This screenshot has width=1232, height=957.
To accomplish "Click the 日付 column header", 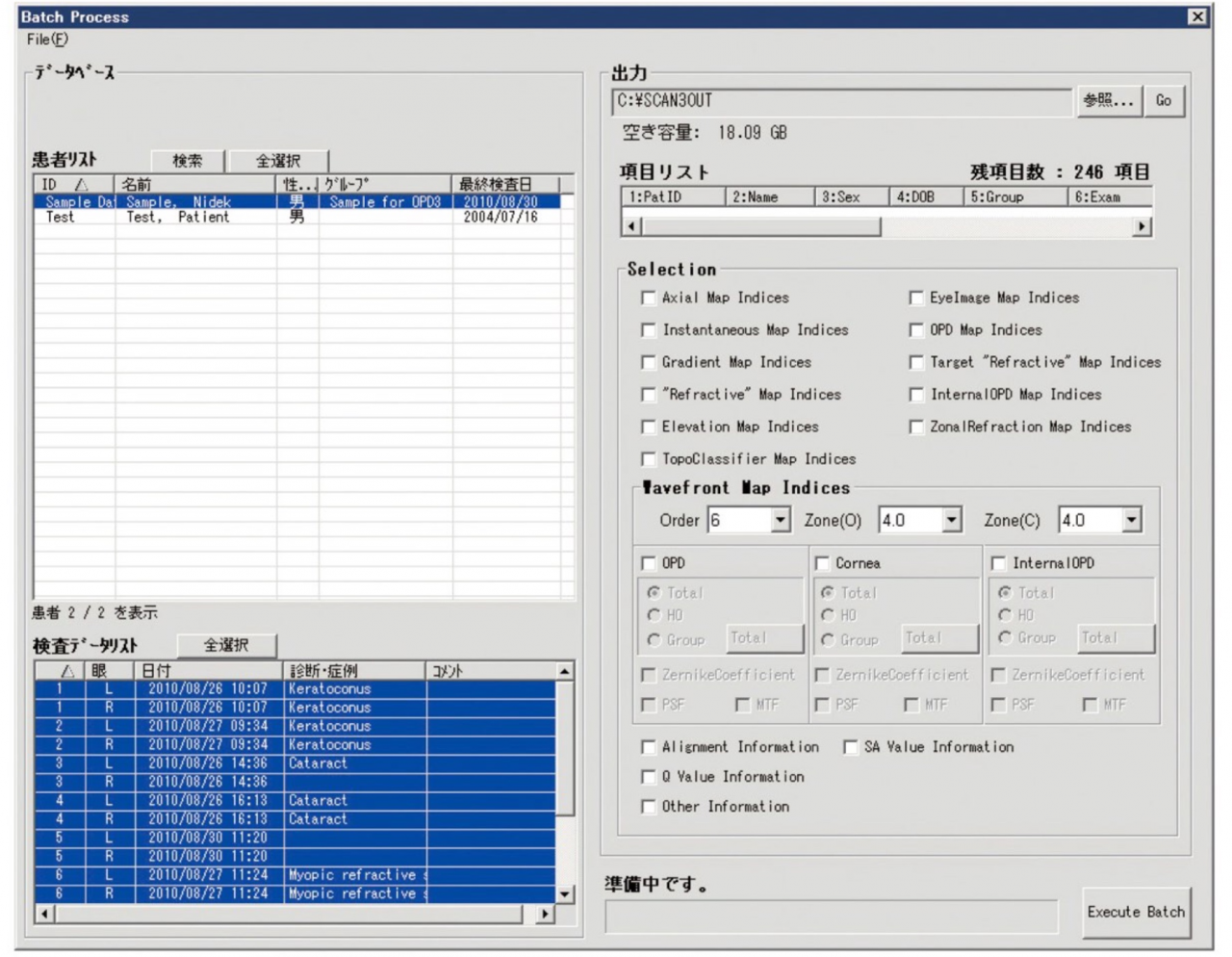I will [x=209, y=671].
